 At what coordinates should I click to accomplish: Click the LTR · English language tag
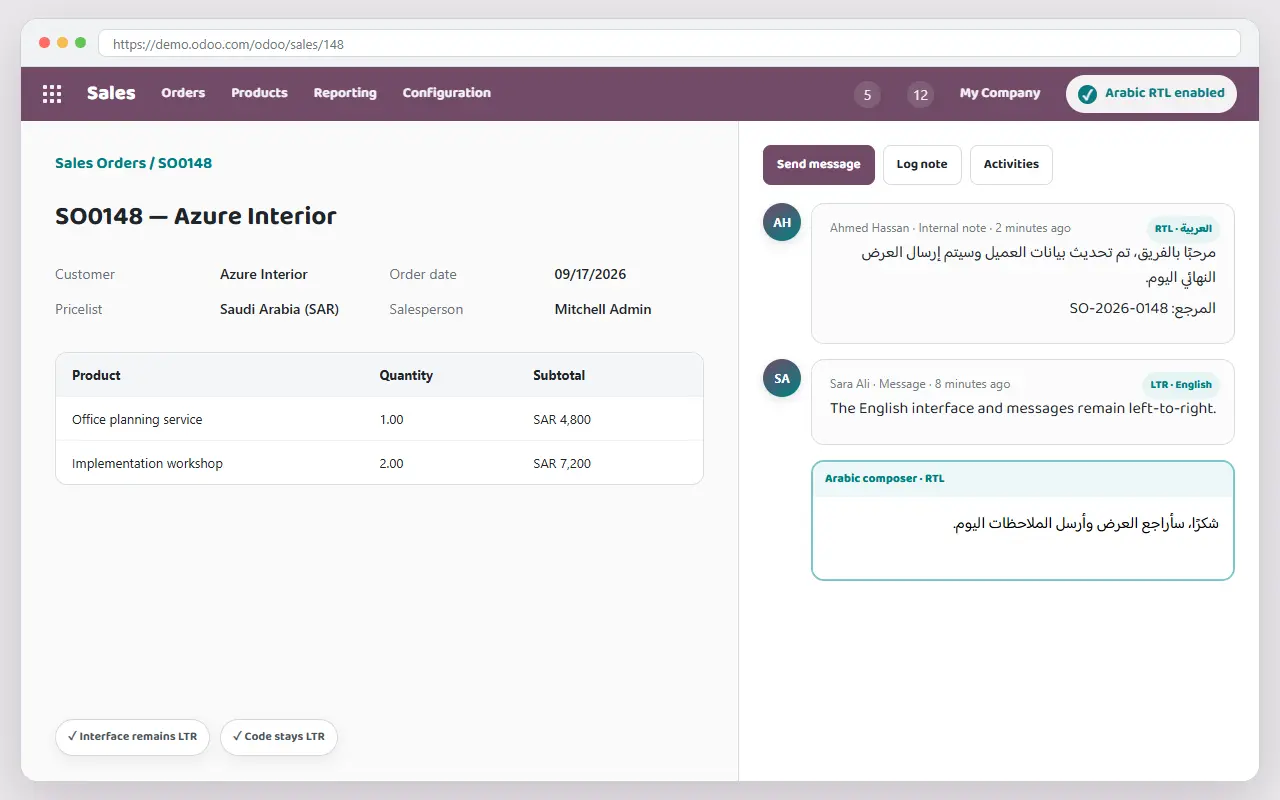[x=1181, y=385]
